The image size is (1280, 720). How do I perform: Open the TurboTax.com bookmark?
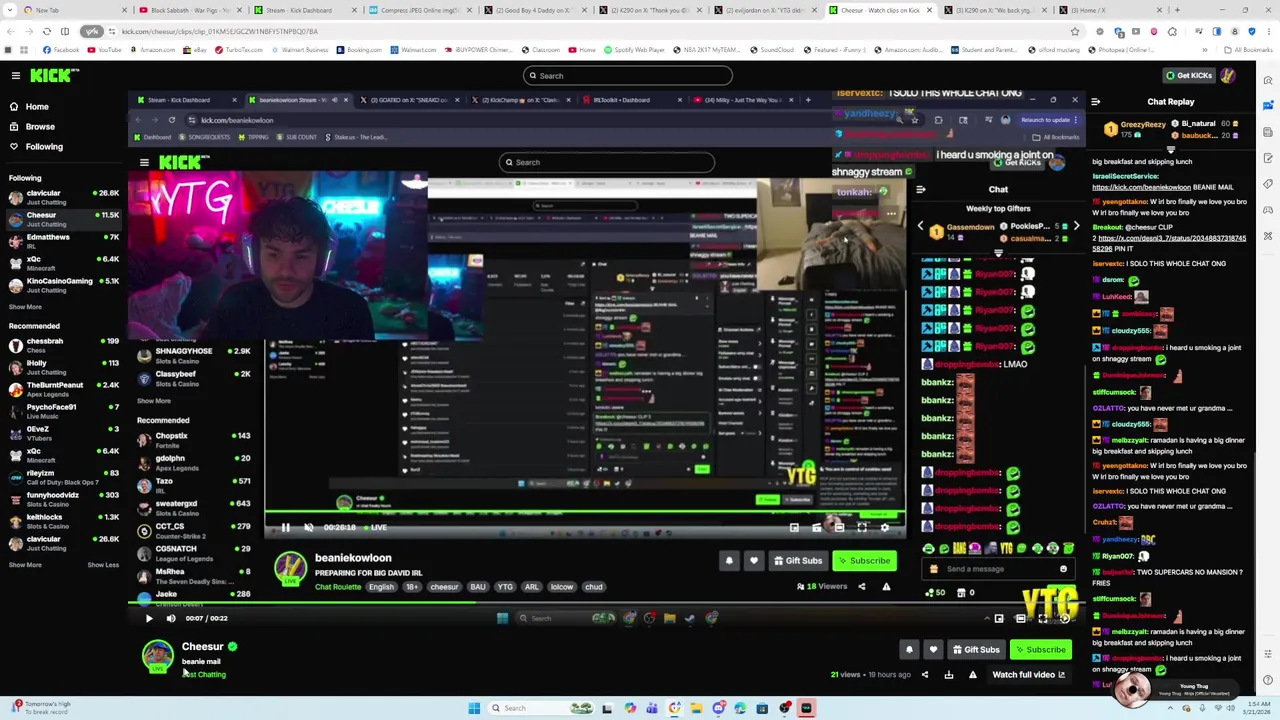pos(239,50)
